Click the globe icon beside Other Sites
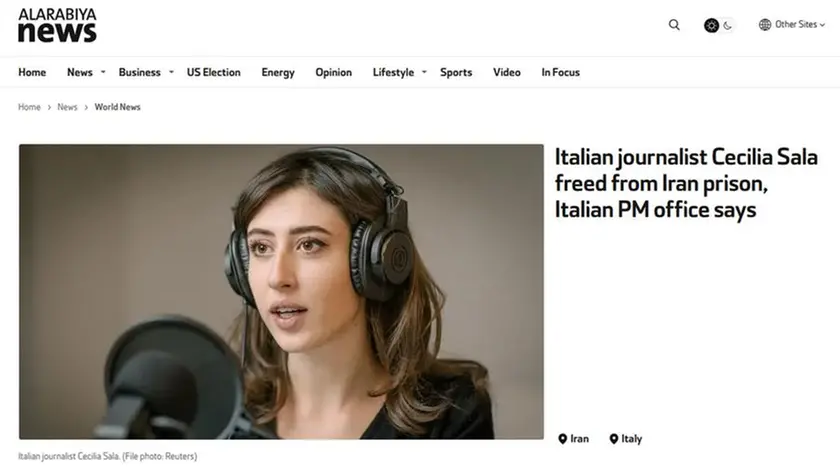Viewport: 840px width, 472px height. (x=765, y=25)
